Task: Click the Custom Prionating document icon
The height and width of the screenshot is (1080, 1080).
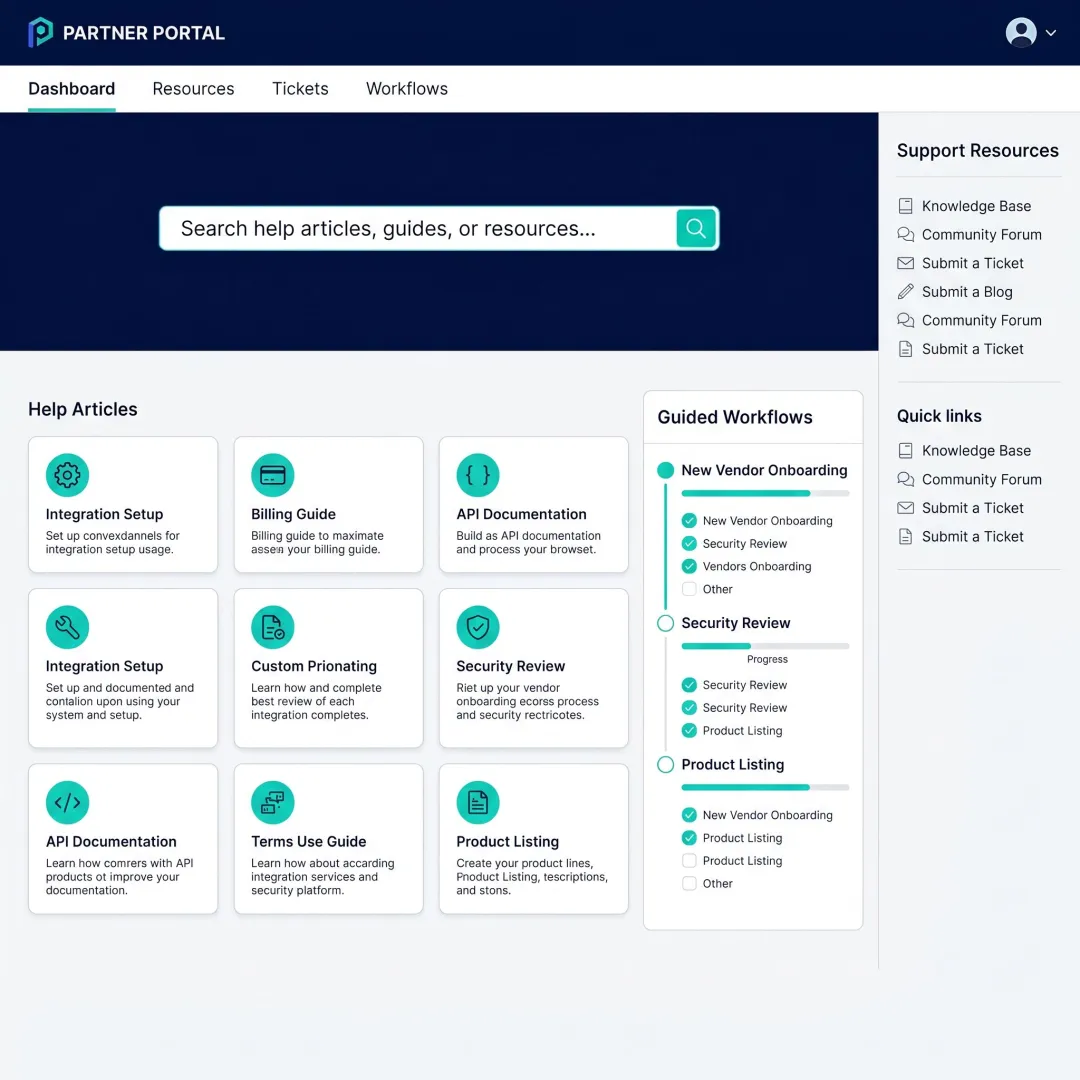Action: pos(272,627)
